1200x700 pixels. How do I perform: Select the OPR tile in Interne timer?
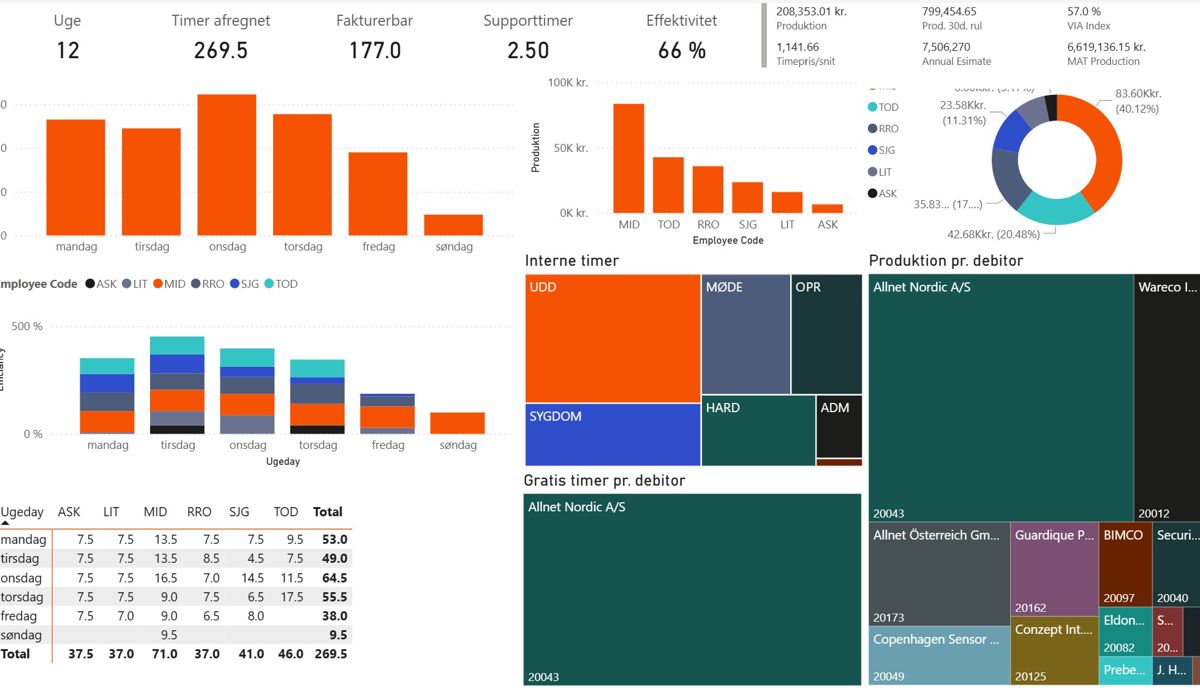tap(826, 334)
